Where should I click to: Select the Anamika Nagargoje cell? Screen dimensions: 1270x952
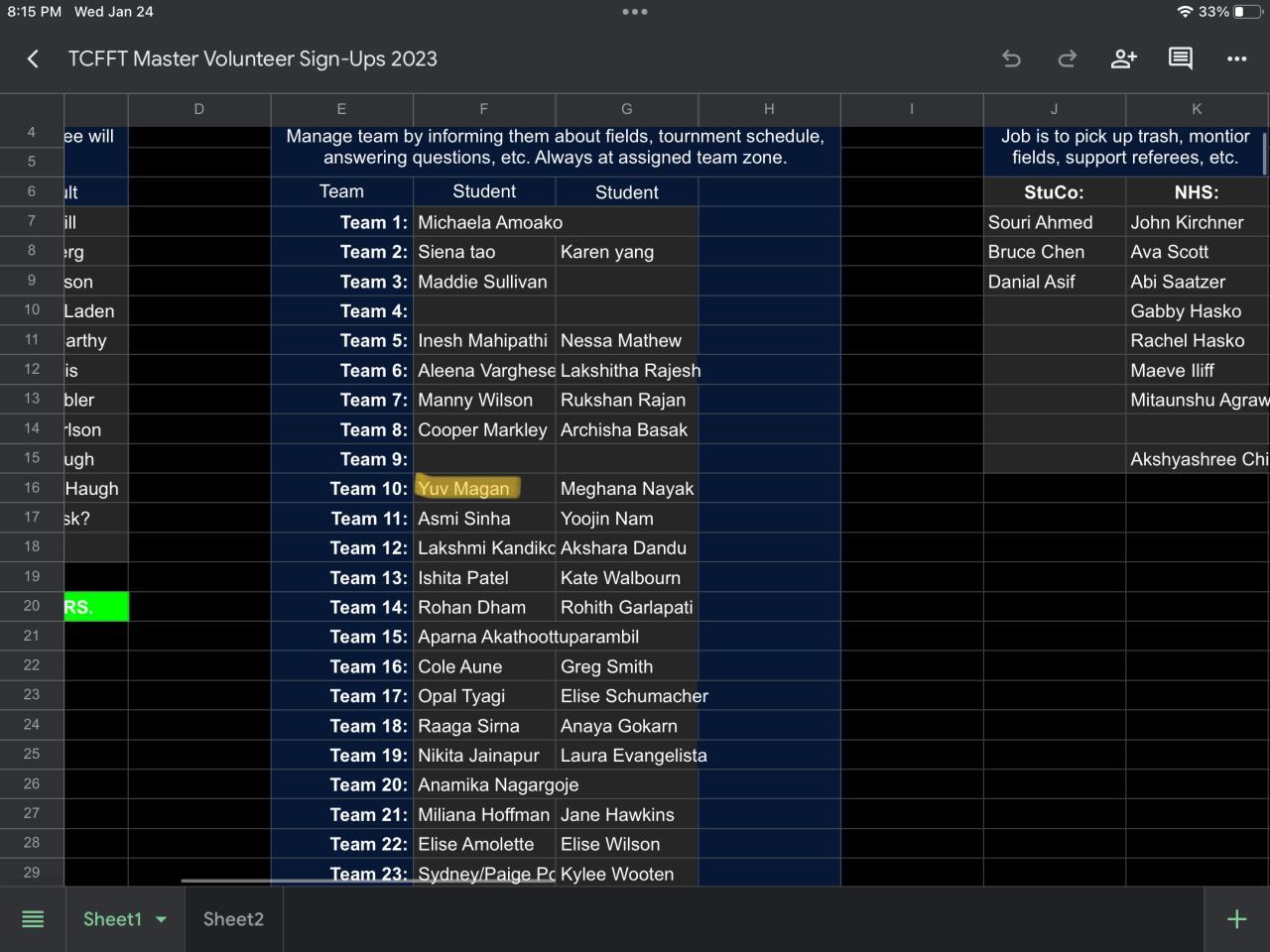coord(484,784)
